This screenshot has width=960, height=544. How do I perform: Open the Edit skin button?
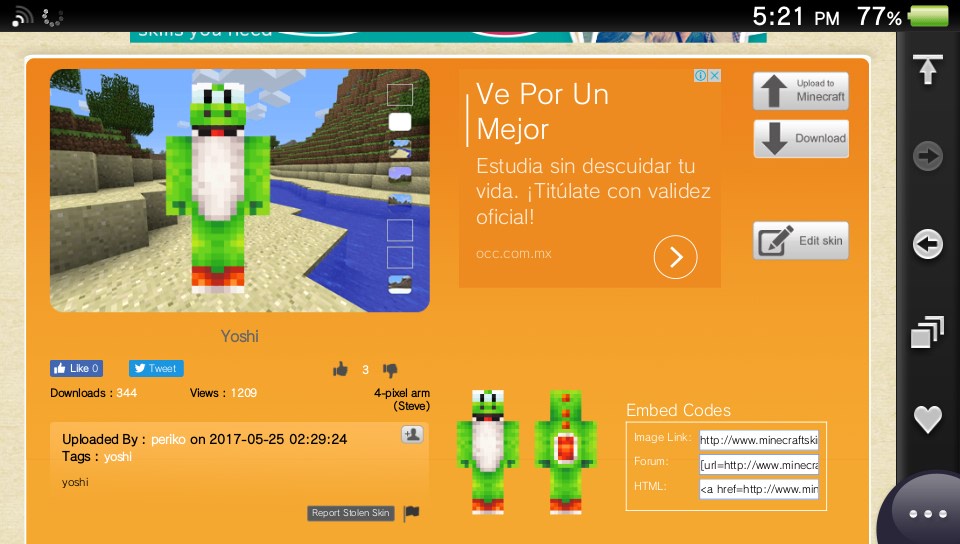pyautogui.click(x=801, y=240)
